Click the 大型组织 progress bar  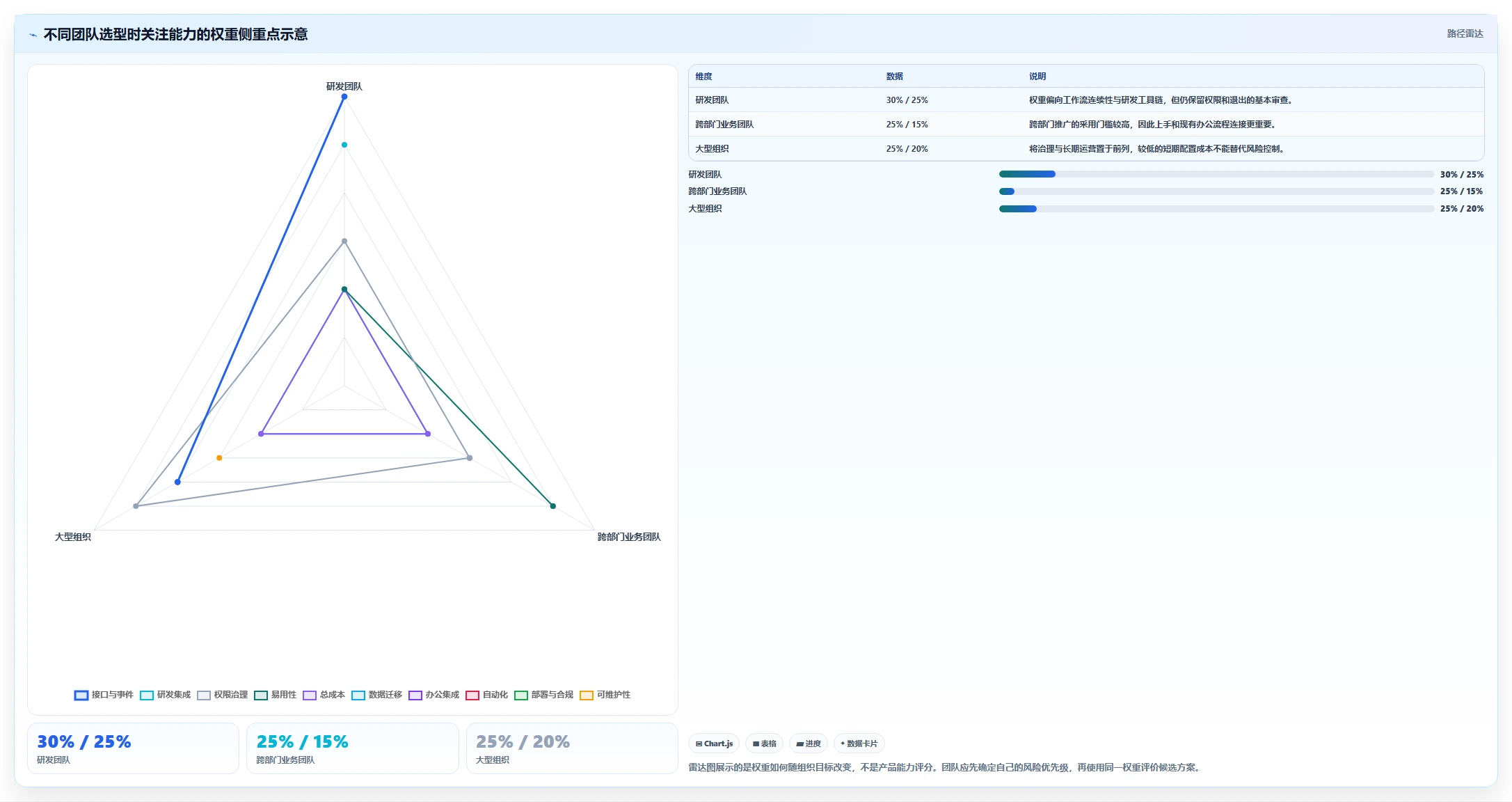pyautogui.click(x=1216, y=209)
